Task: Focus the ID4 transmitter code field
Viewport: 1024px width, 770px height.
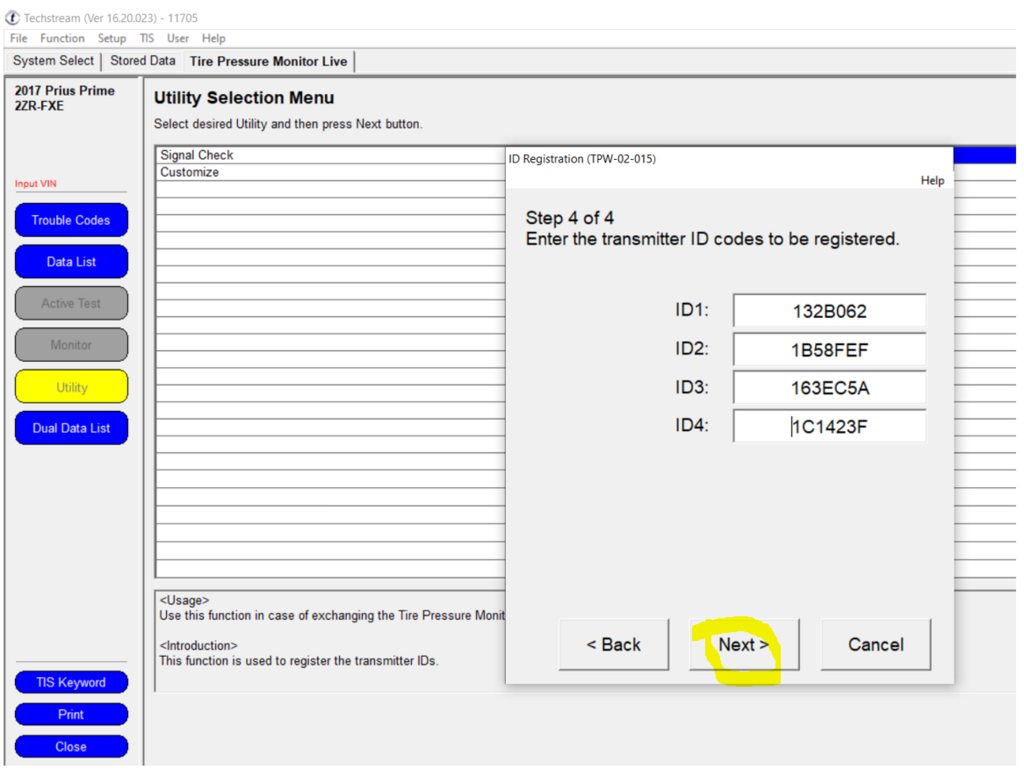Action: click(x=829, y=426)
